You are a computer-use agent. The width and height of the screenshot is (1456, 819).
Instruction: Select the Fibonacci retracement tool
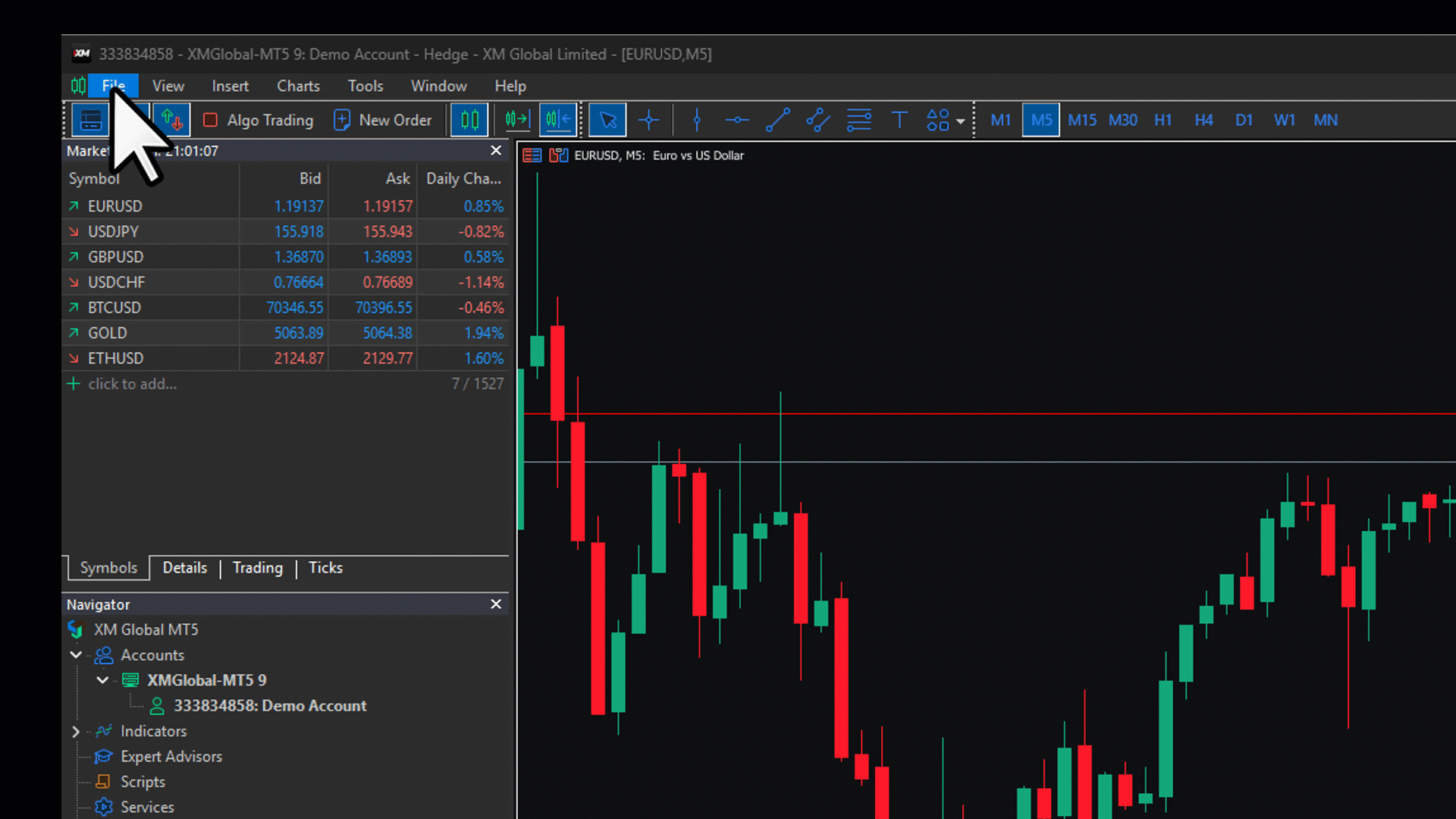click(x=859, y=120)
